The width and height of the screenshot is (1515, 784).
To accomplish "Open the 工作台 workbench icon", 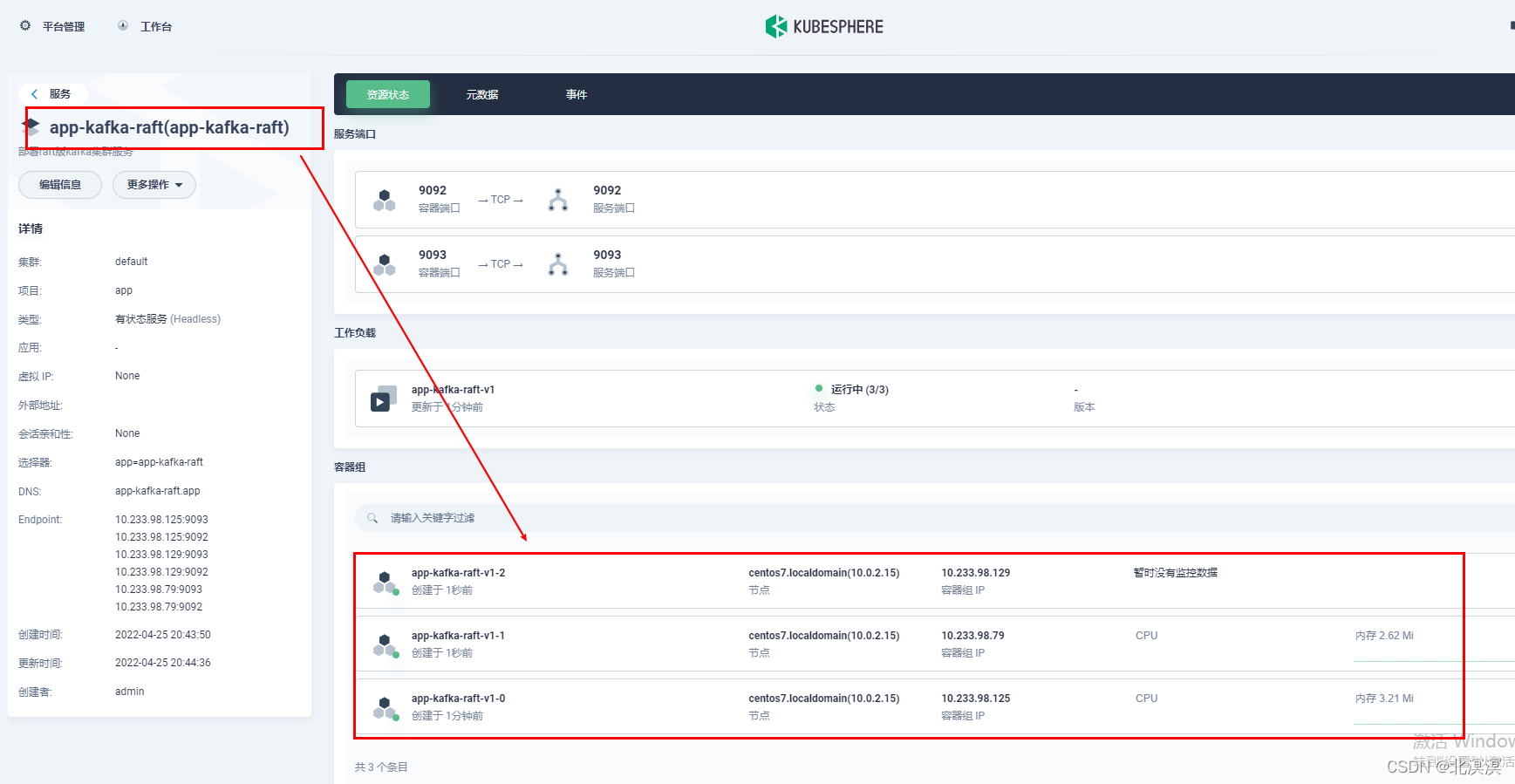I will click(123, 26).
